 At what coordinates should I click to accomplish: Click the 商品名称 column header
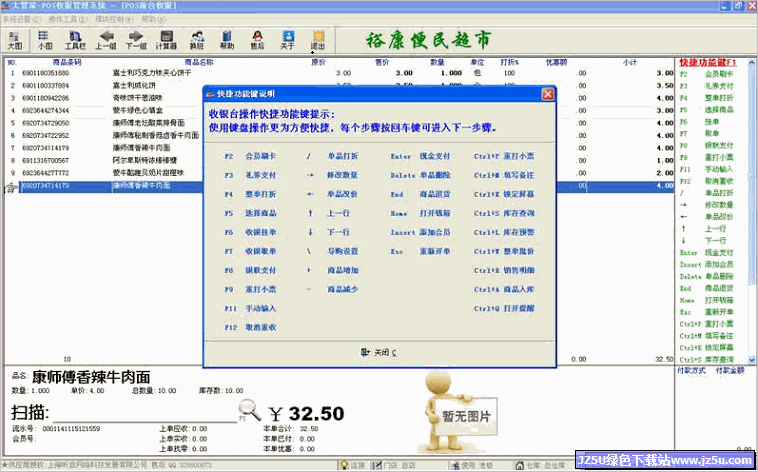point(199,62)
